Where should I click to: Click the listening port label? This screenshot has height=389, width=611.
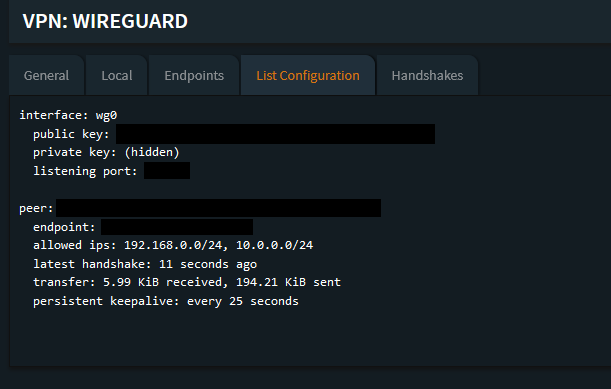coord(85,171)
